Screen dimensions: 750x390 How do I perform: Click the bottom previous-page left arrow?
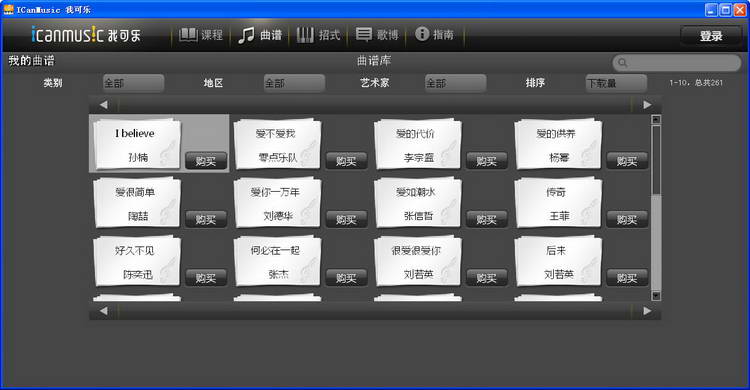tap(104, 311)
